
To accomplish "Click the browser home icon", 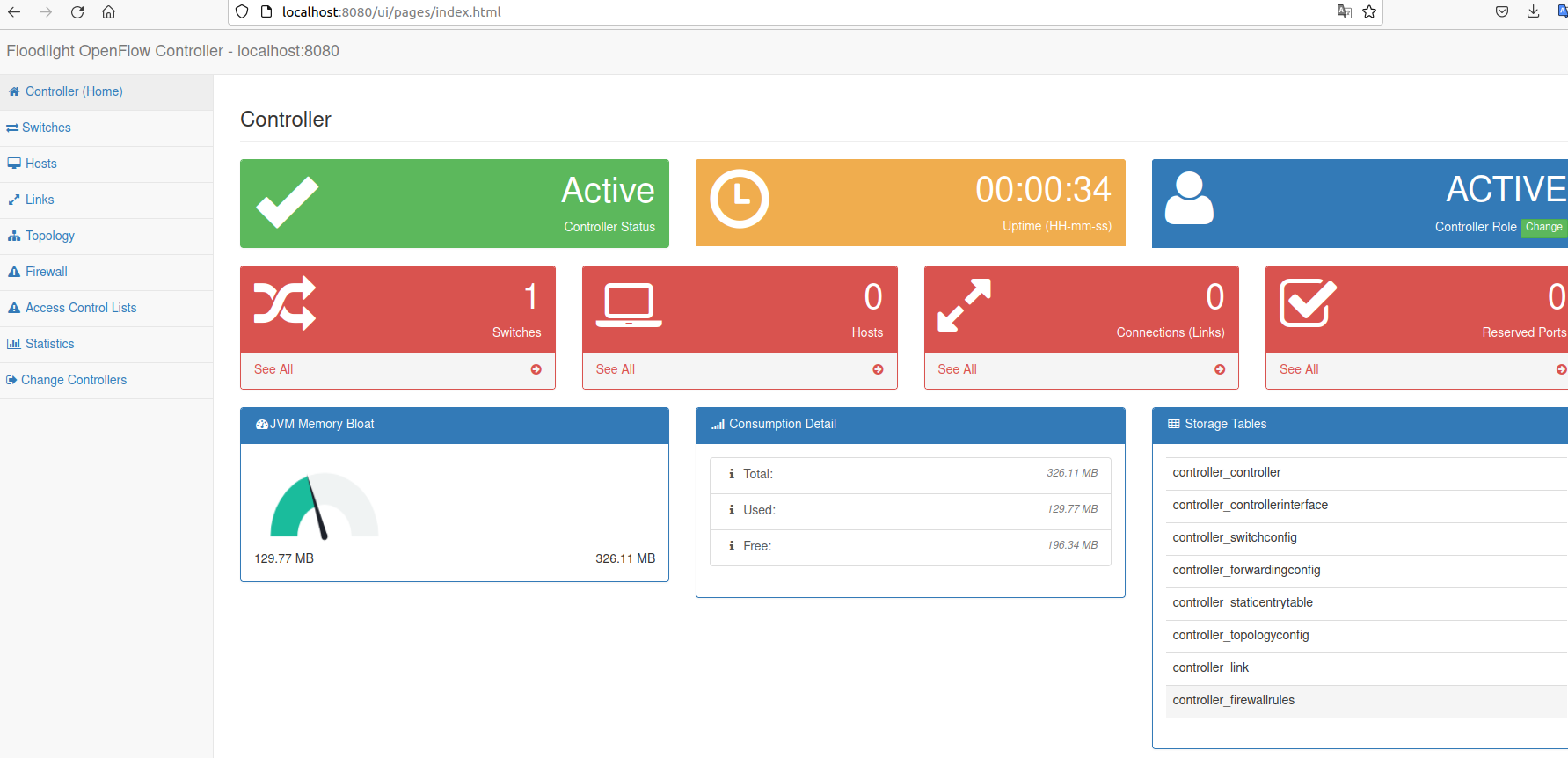I will point(109,12).
